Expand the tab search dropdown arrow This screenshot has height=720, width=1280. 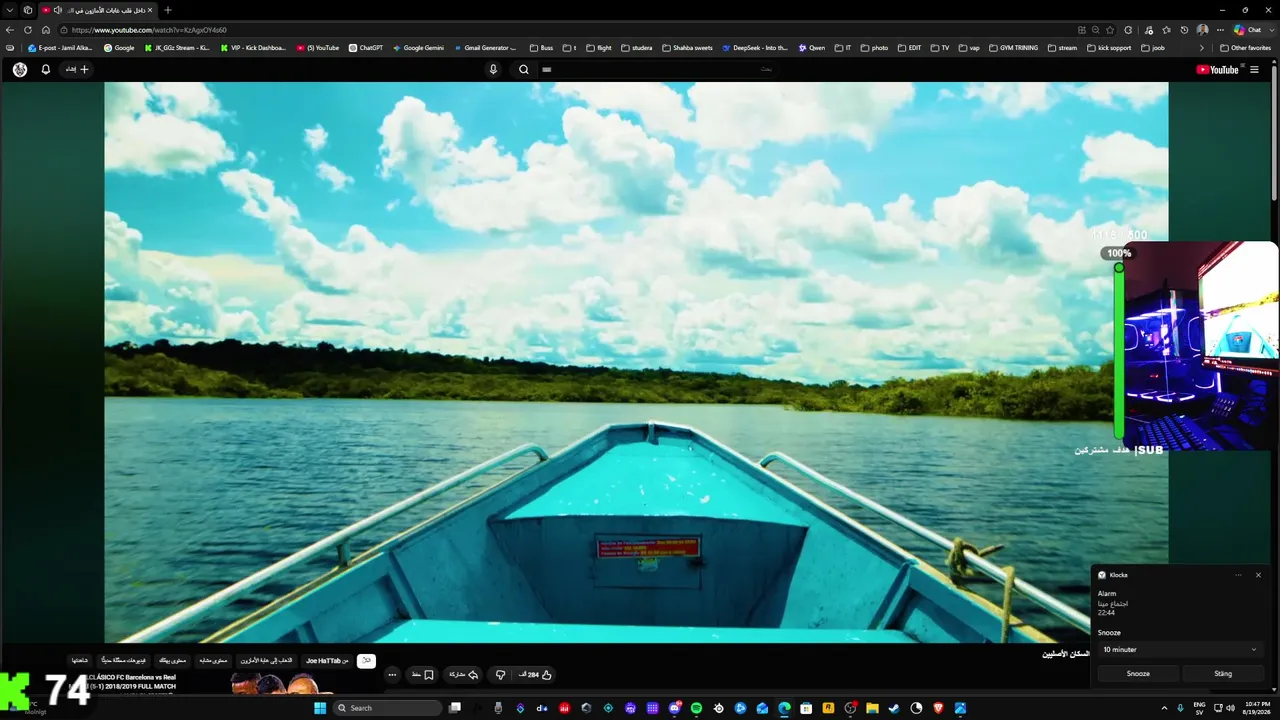click(x=9, y=10)
